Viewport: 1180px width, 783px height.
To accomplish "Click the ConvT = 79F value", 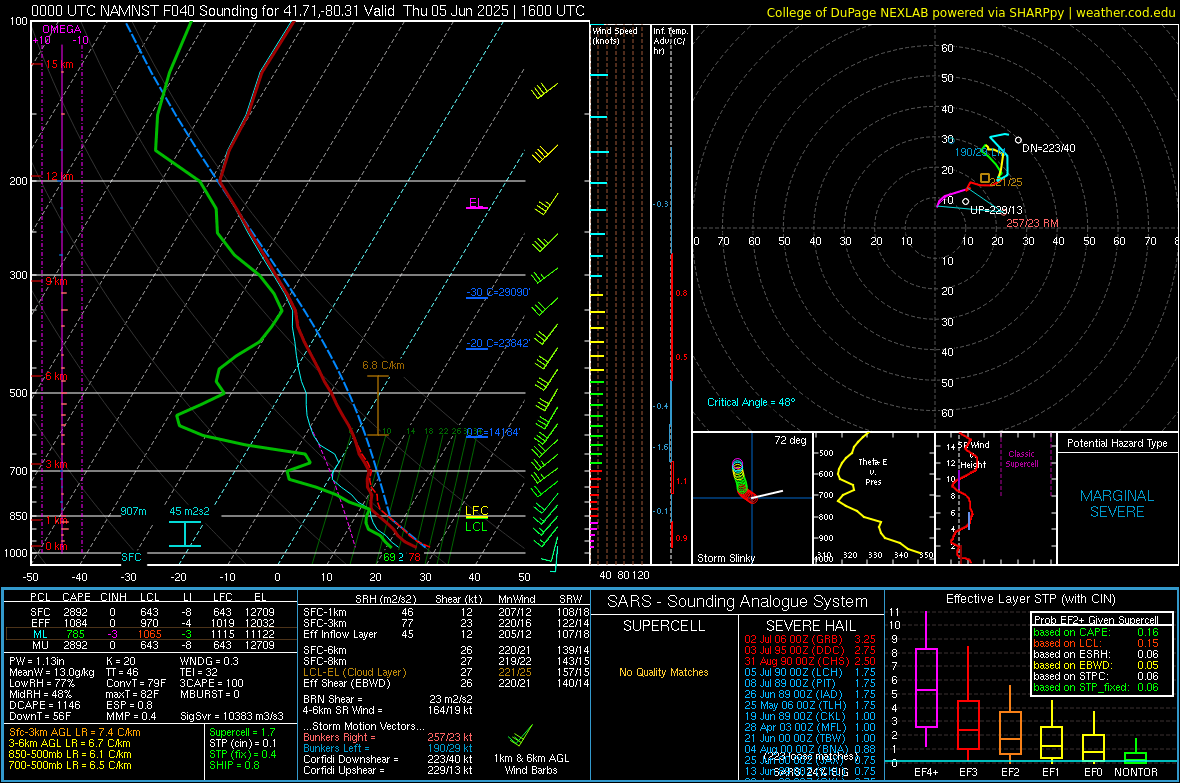I will point(135,683).
